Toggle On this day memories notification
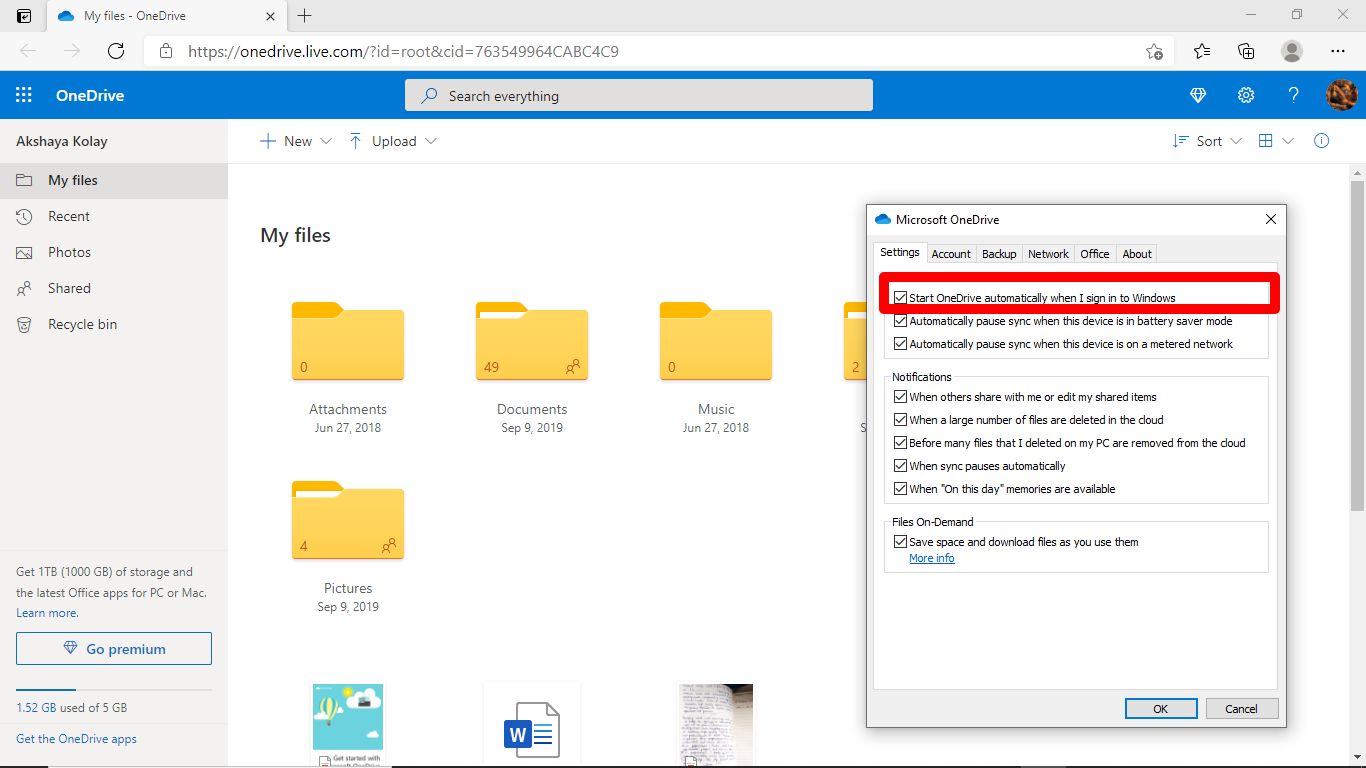Screen dimensions: 1366x768 [901, 489]
